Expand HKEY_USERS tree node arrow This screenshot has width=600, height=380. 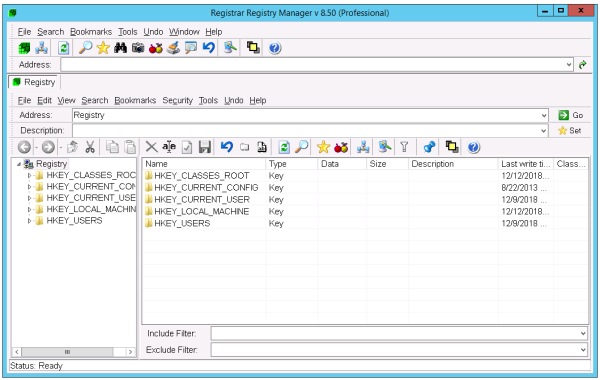(x=29, y=221)
